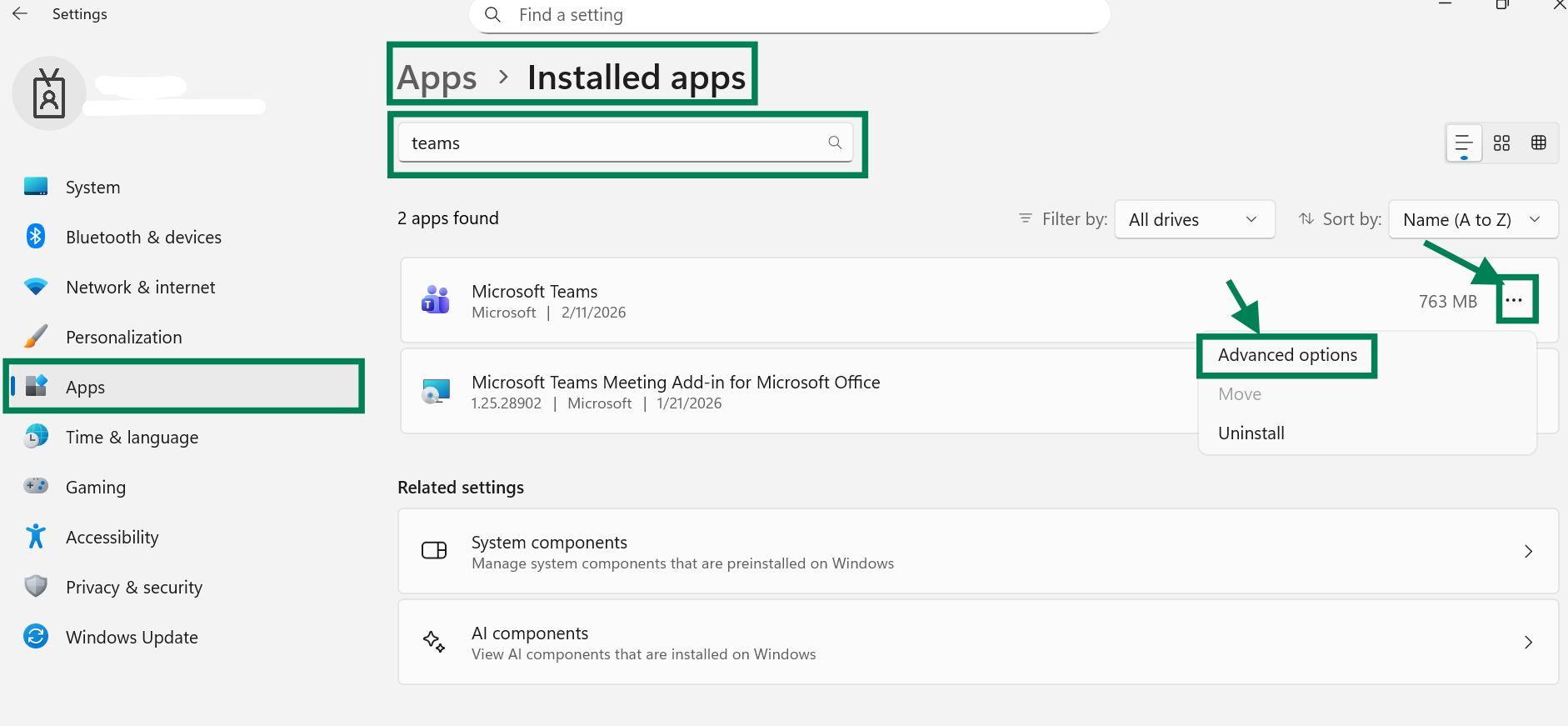Switch to table view layout
This screenshot has width=1568, height=726.
[1539, 143]
